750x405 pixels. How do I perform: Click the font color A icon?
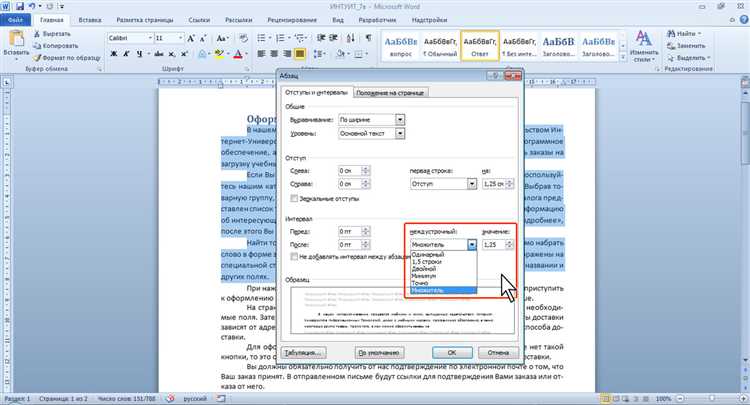click(x=238, y=54)
